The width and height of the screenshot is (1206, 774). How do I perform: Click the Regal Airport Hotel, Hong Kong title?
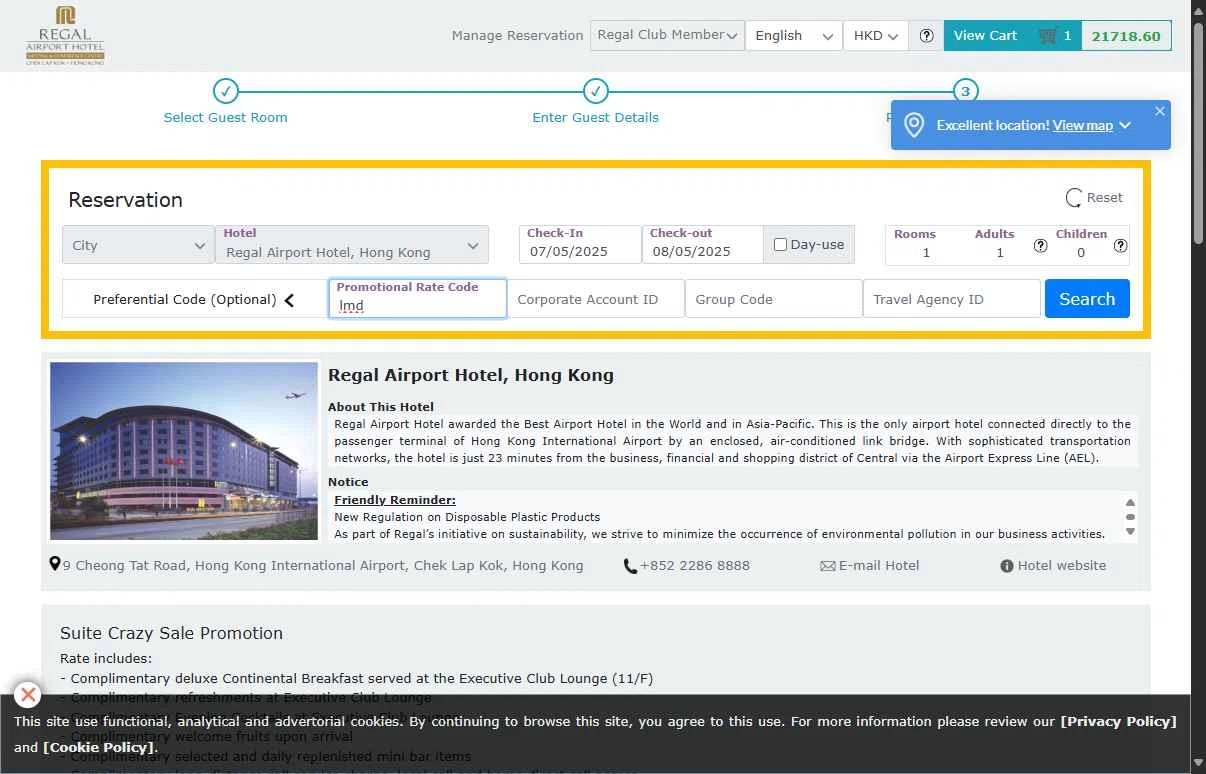coord(471,375)
